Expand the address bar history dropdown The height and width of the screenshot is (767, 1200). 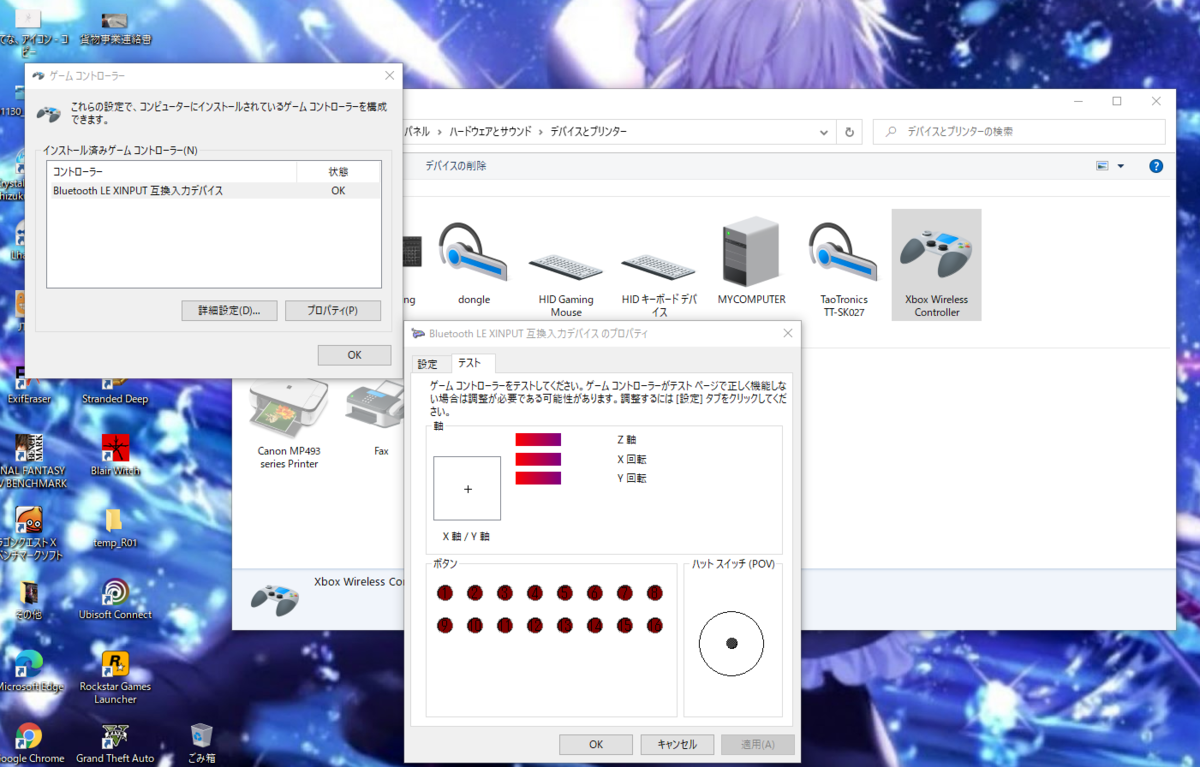823,132
